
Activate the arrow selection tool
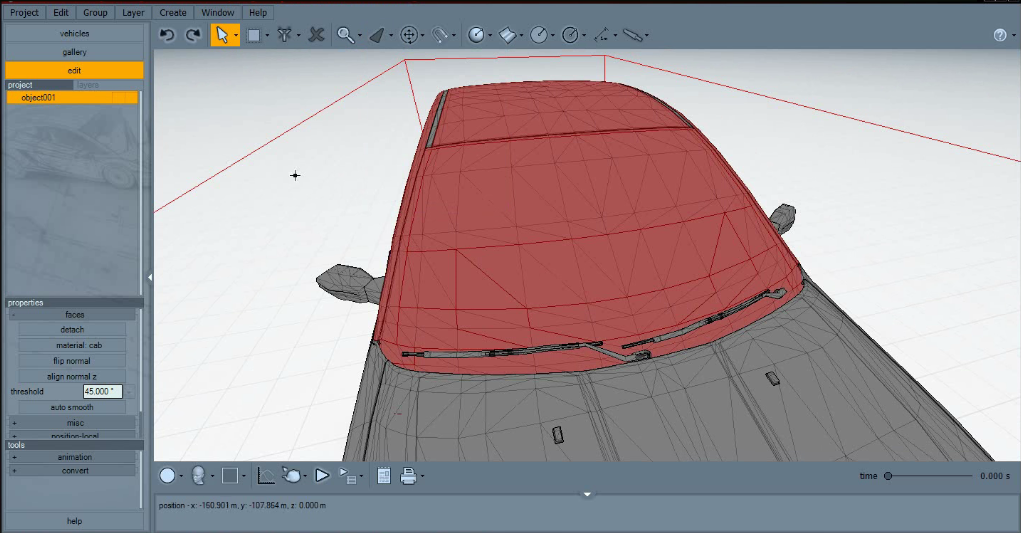tap(222, 35)
